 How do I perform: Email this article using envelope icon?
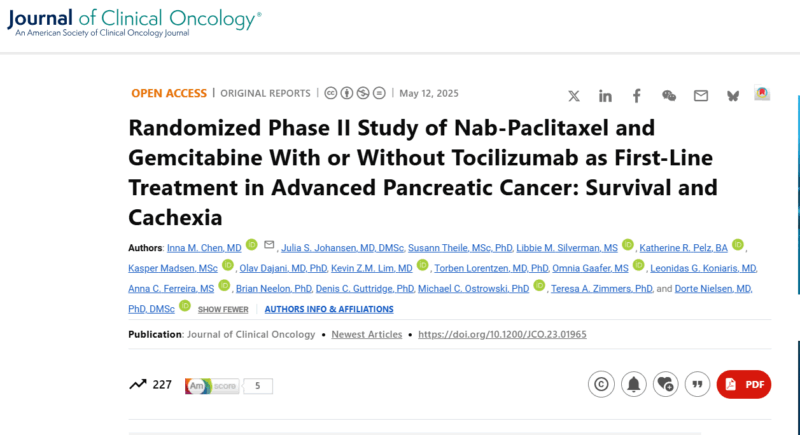click(701, 96)
